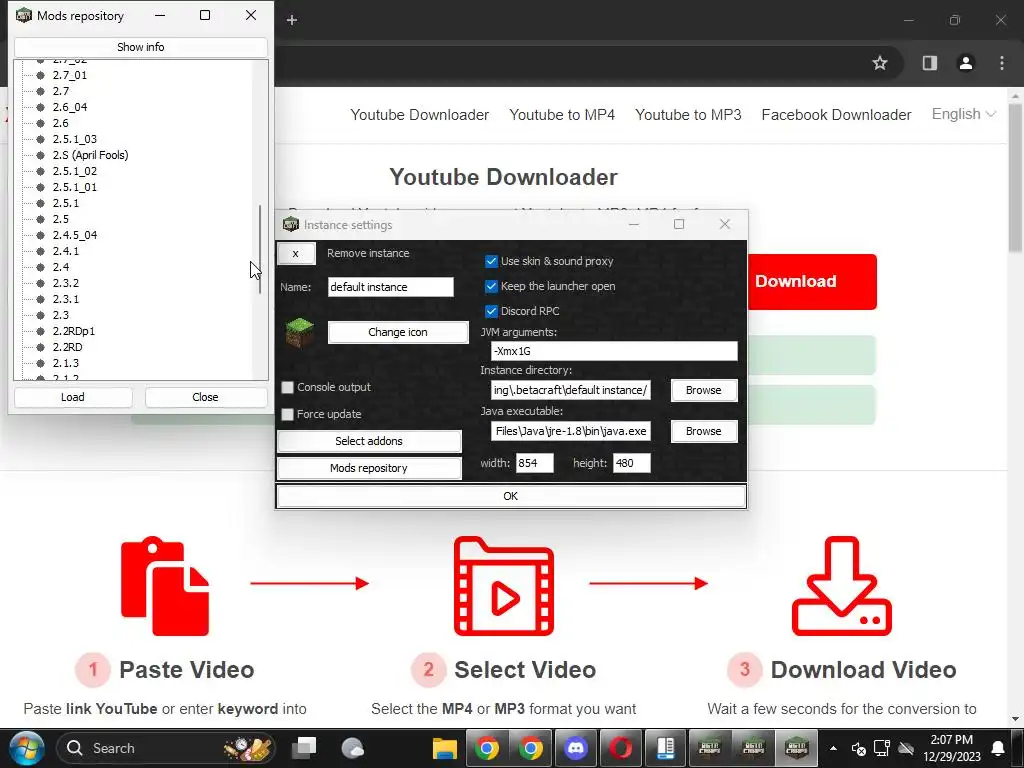Viewport: 1024px width, 768px height.
Task: Bookmark the page with the star icon
Action: pyautogui.click(x=880, y=63)
